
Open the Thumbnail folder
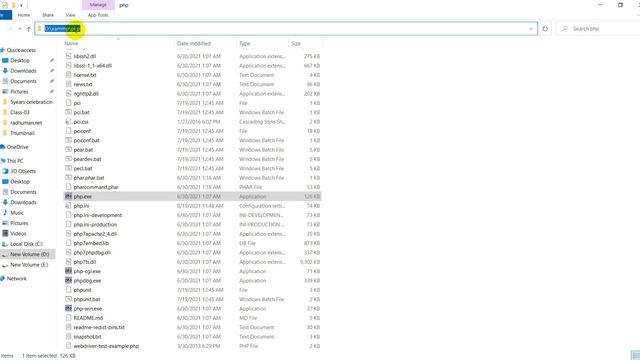[22, 133]
